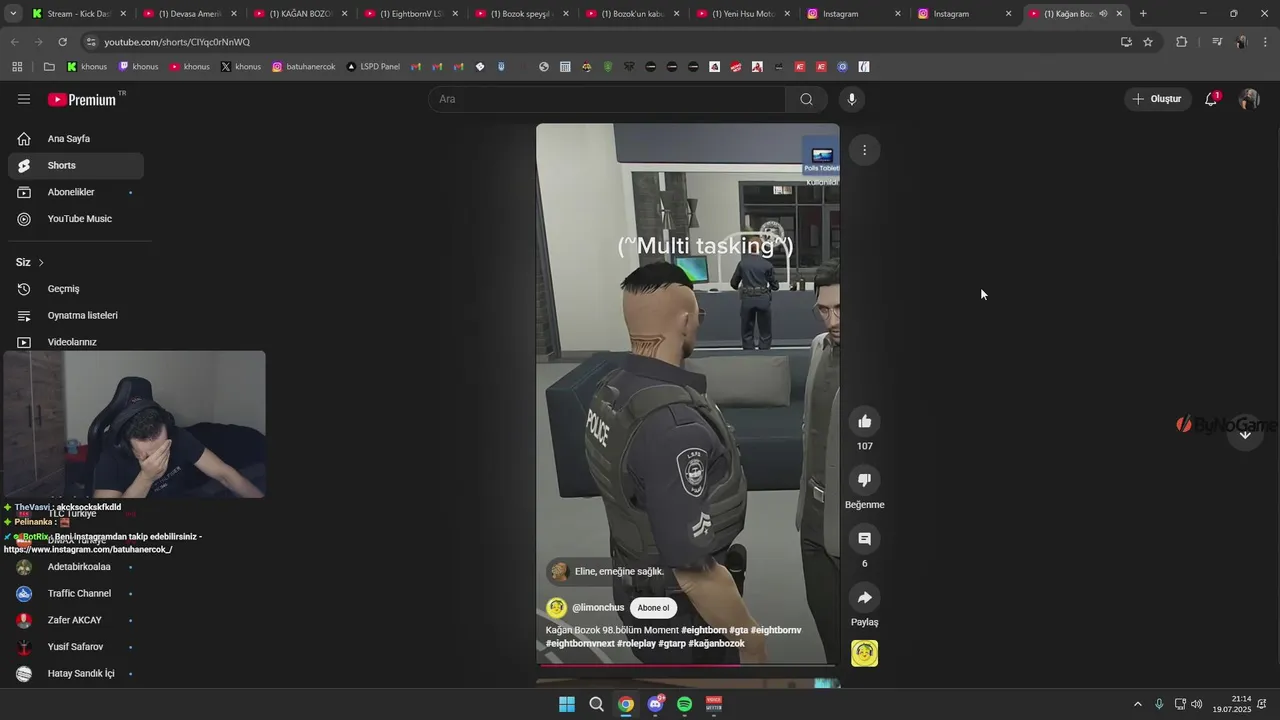This screenshot has width=1280, height=720.
Task: Open the account avatar menu
Action: [x=1249, y=99]
